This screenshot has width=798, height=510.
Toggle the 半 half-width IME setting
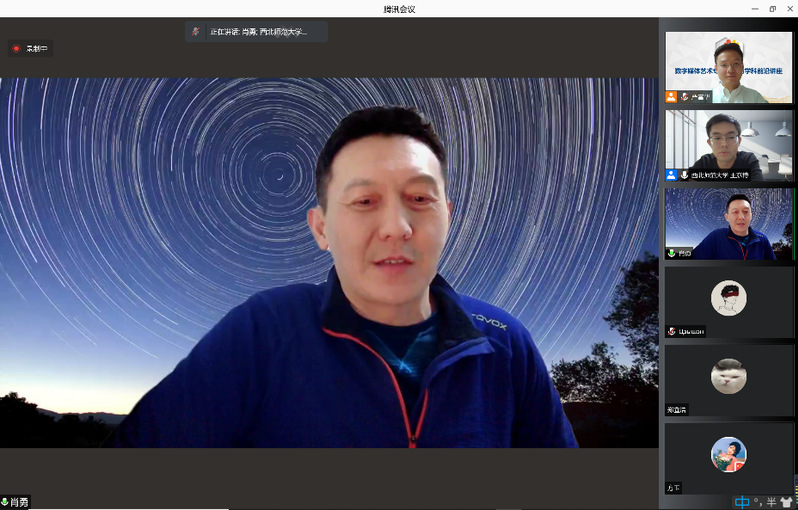click(x=771, y=502)
